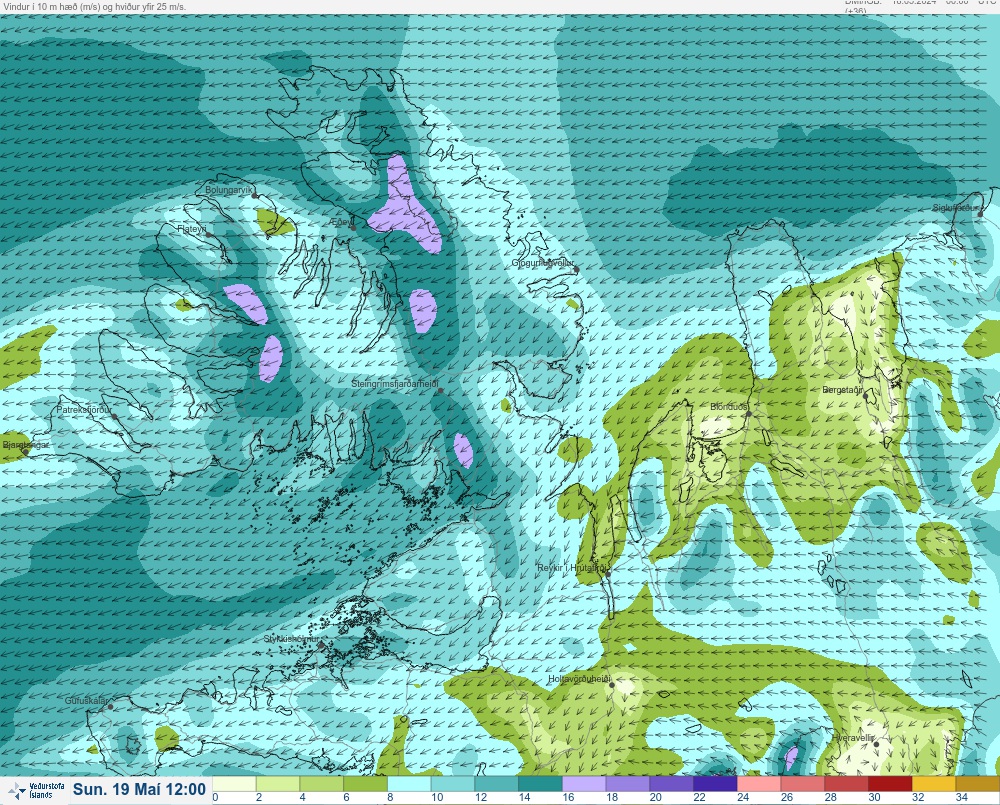Click the legend value 16
The height and width of the screenshot is (805, 1000).
pos(568,797)
